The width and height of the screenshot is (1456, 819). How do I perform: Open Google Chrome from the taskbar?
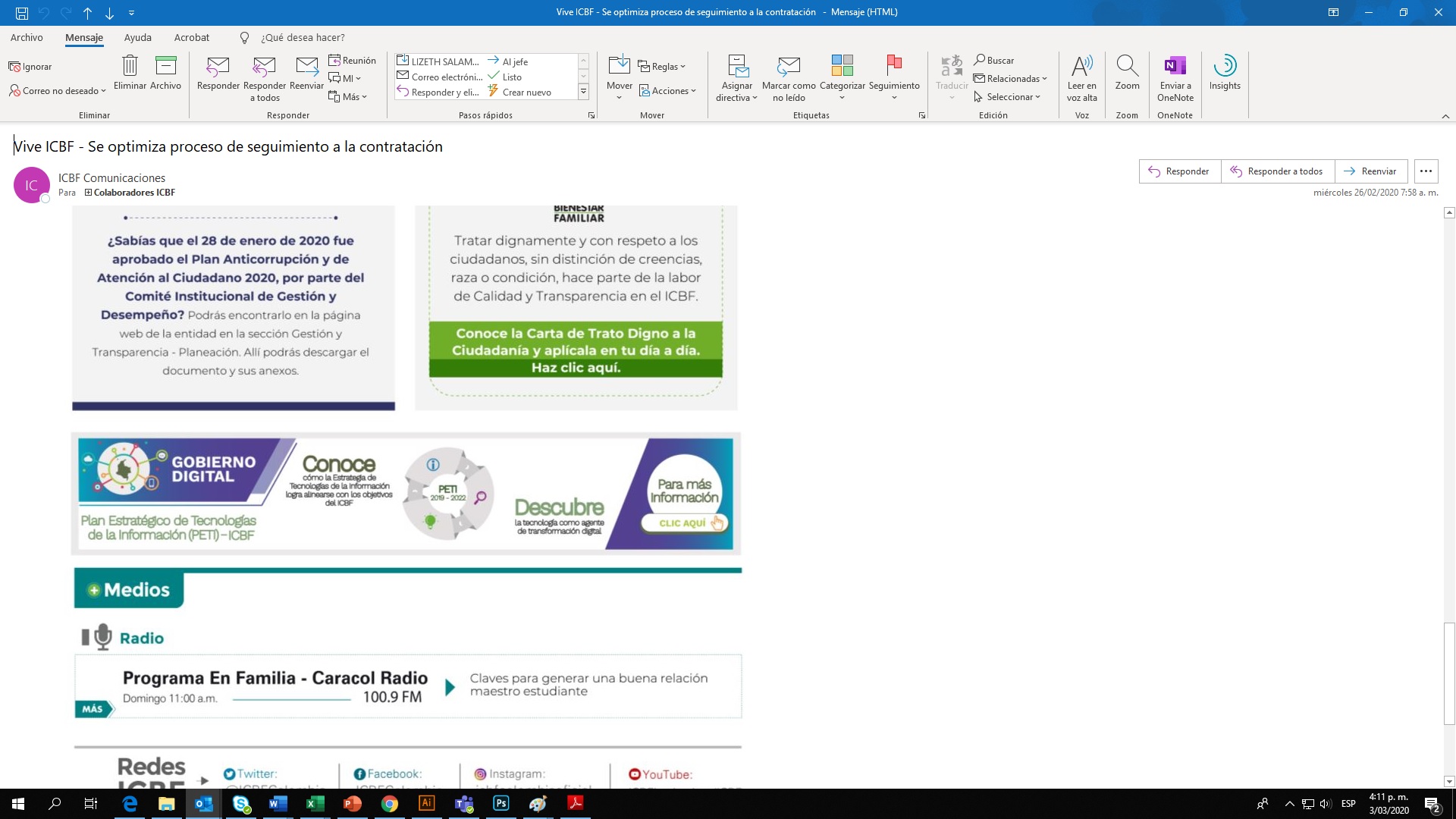tap(390, 804)
